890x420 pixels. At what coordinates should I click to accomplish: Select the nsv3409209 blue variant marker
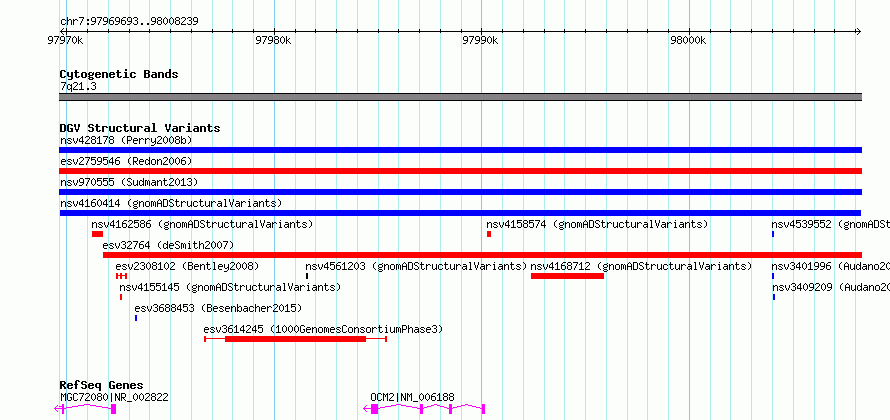point(774,297)
